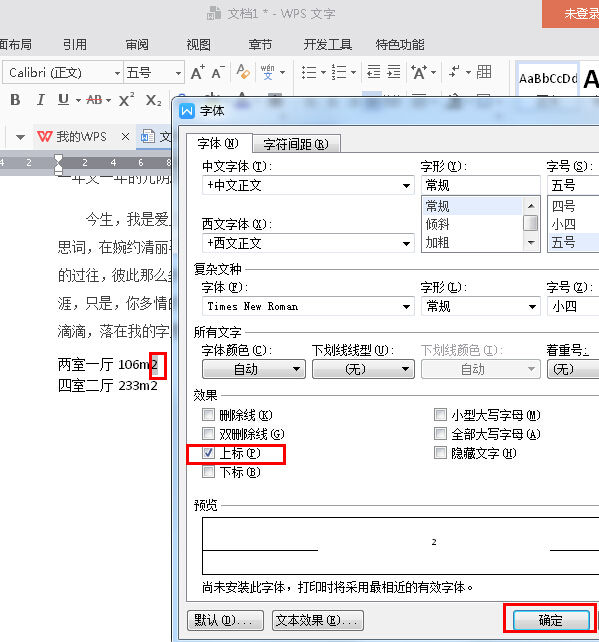Toggle the 隐藏文字 hidden text checkbox

tap(441, 453)
